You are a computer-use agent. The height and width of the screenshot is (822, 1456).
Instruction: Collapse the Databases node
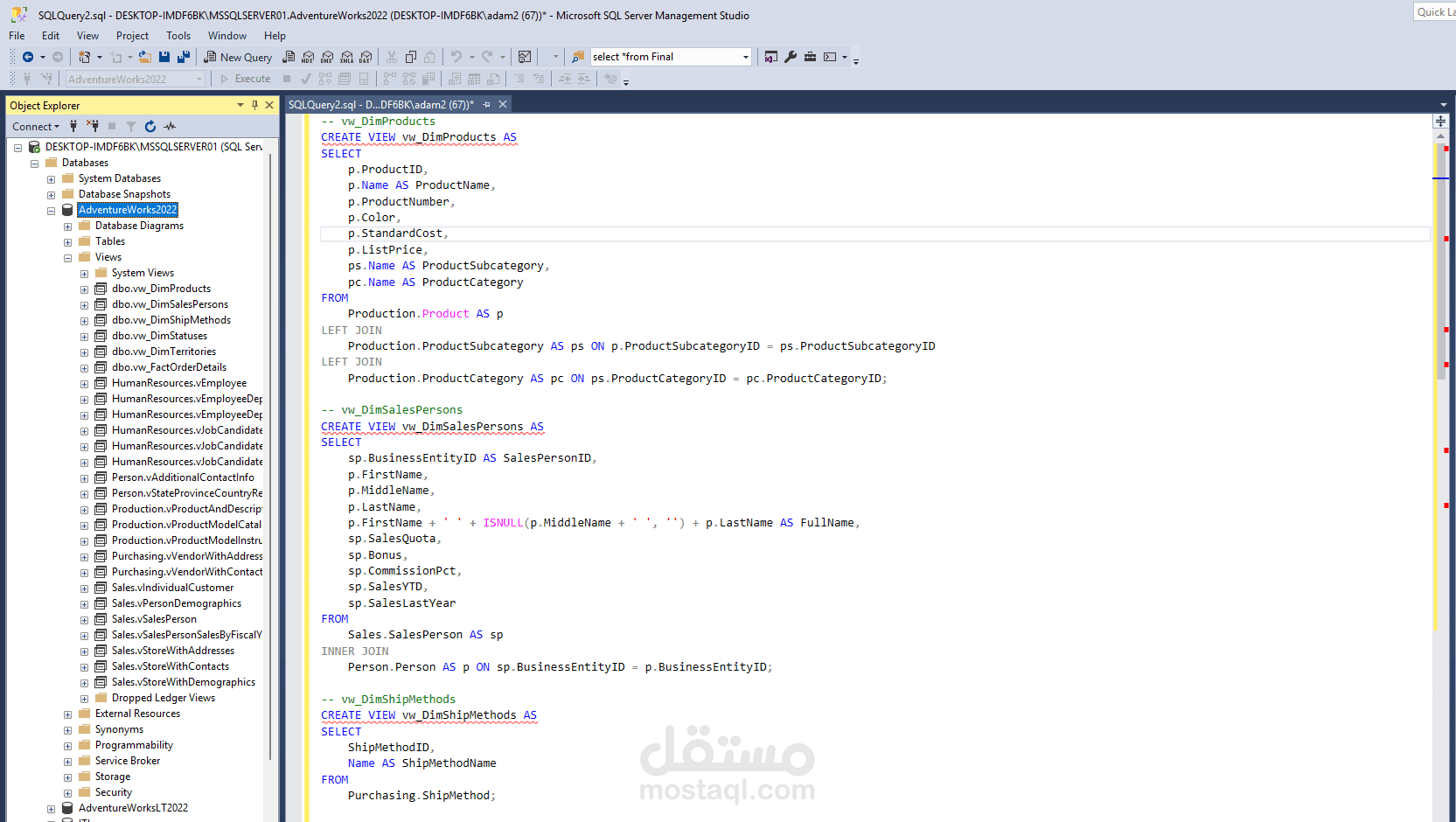tap(34, 164)
